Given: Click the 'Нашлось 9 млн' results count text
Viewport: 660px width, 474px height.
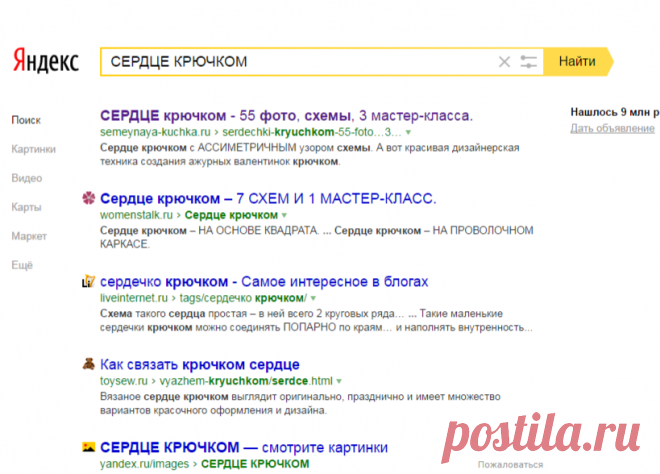Looking at the screenshot, I should tap(615, 112).
